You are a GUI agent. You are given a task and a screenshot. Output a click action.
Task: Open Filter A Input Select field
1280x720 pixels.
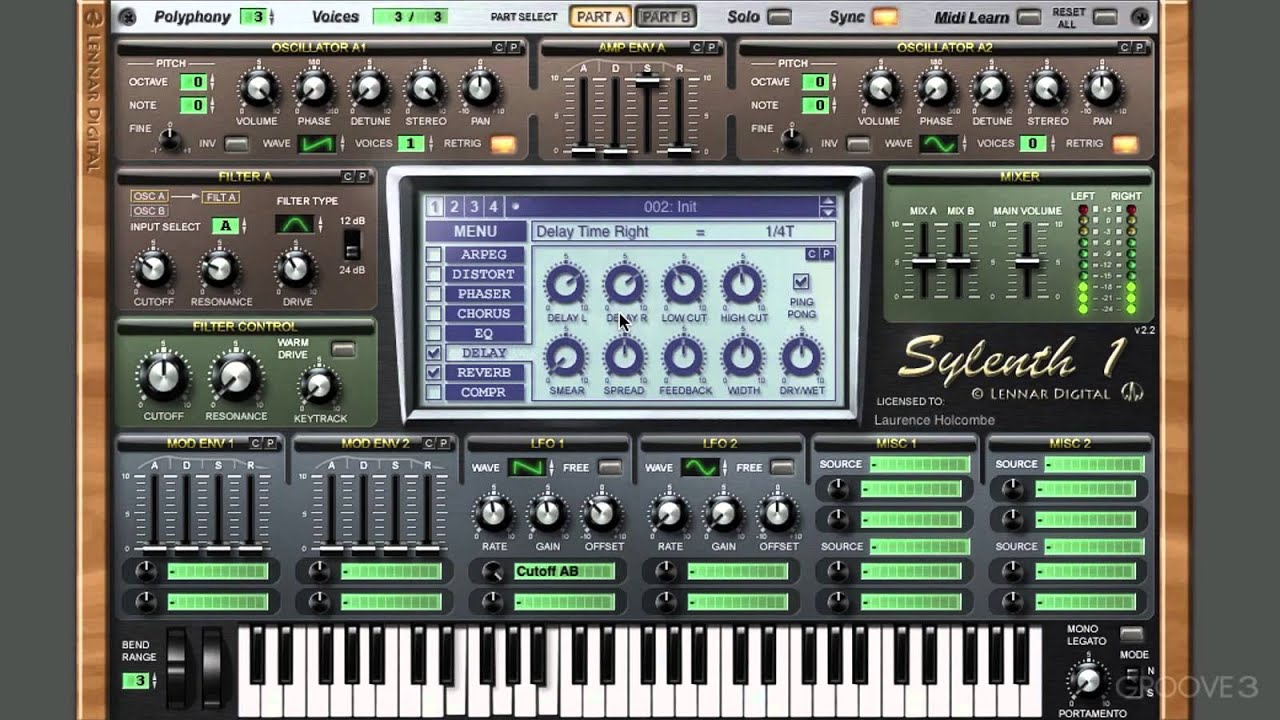point(226,226)
